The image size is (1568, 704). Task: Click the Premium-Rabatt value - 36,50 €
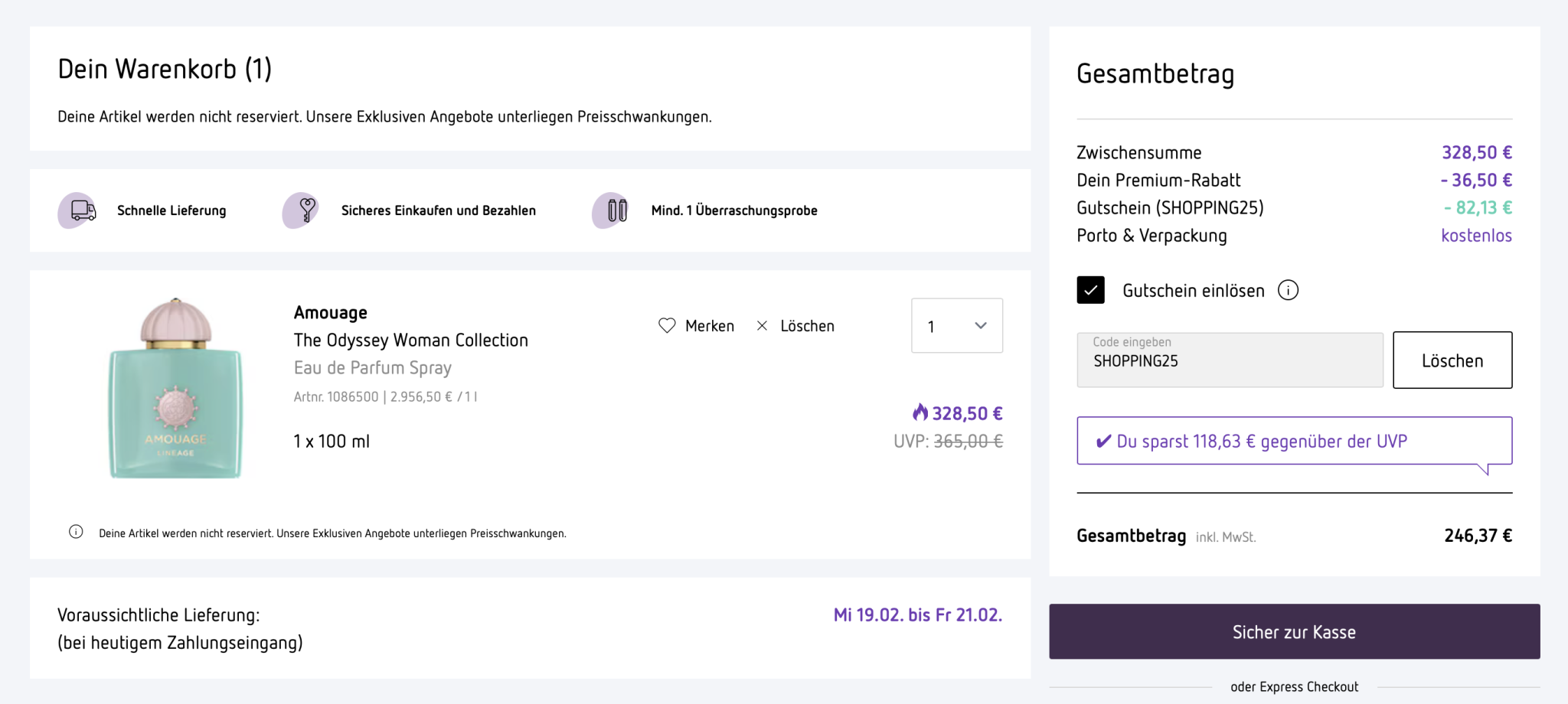pyautogui.click(x=1476, y=180)
